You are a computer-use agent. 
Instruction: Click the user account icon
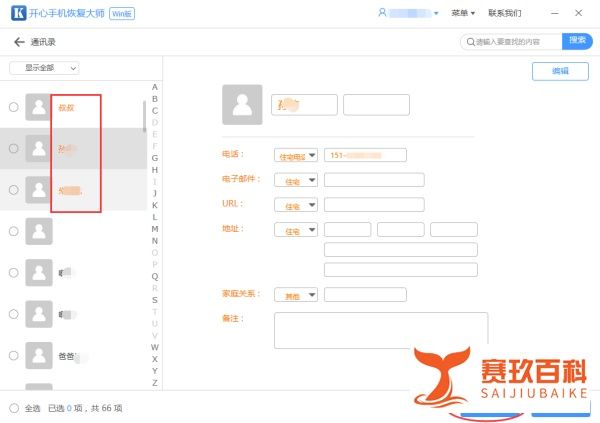click(x=383, y=13)
